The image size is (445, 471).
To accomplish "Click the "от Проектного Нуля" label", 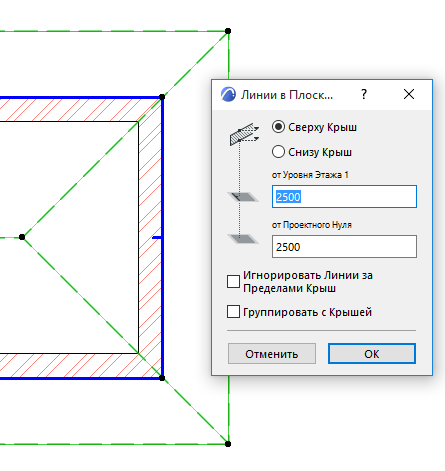I will (x=312, y=225).
